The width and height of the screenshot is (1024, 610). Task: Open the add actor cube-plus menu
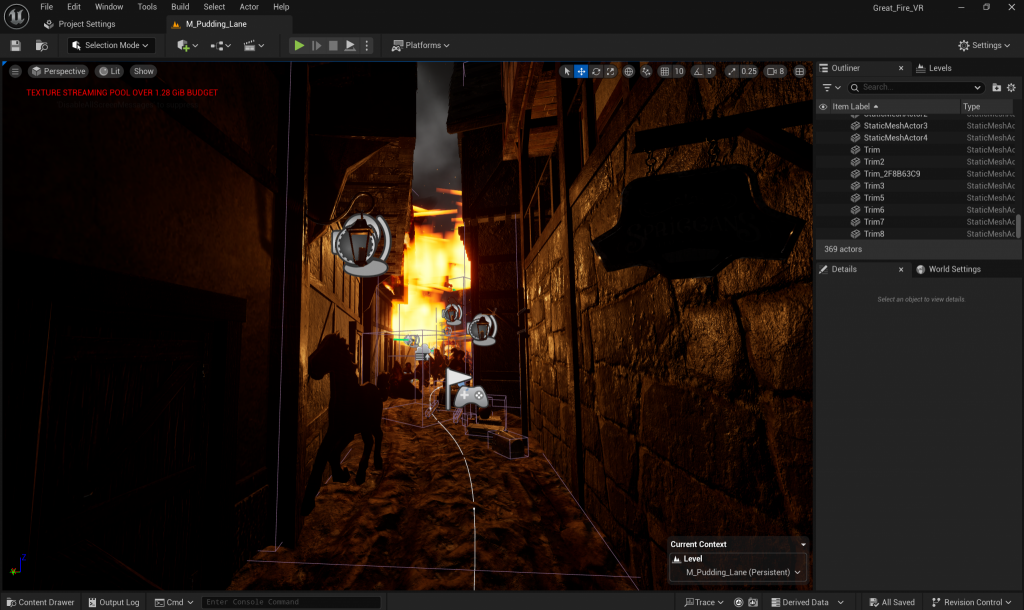click(x=187, y=45)
